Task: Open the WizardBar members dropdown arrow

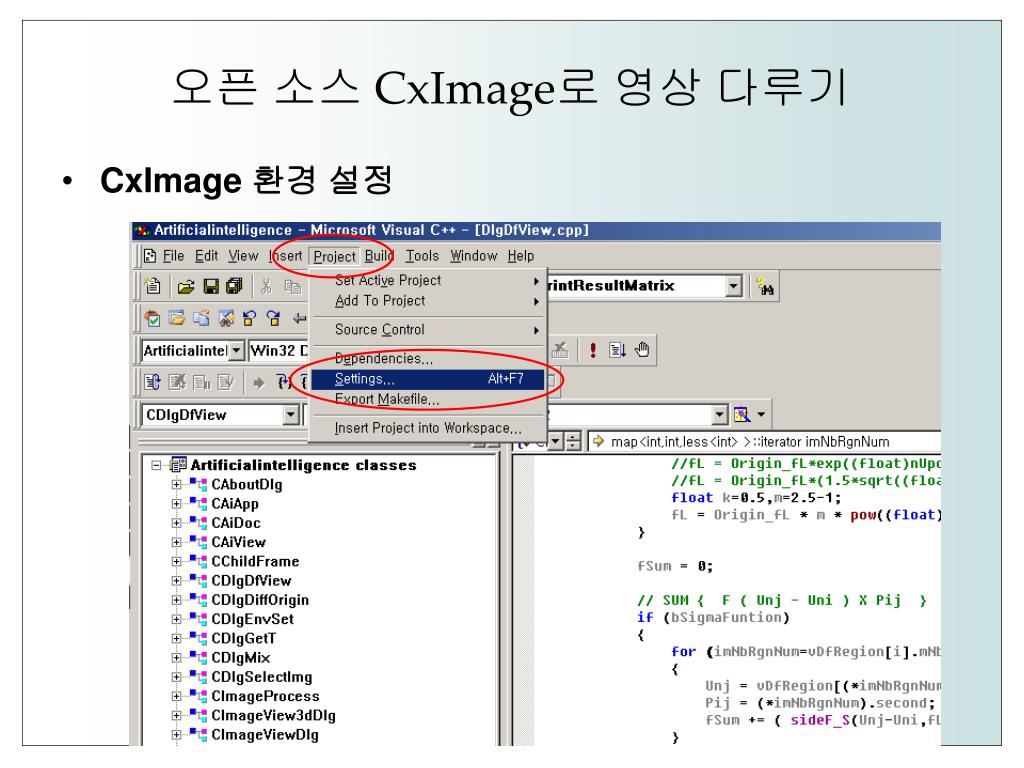Action: (x=719, y=415)
